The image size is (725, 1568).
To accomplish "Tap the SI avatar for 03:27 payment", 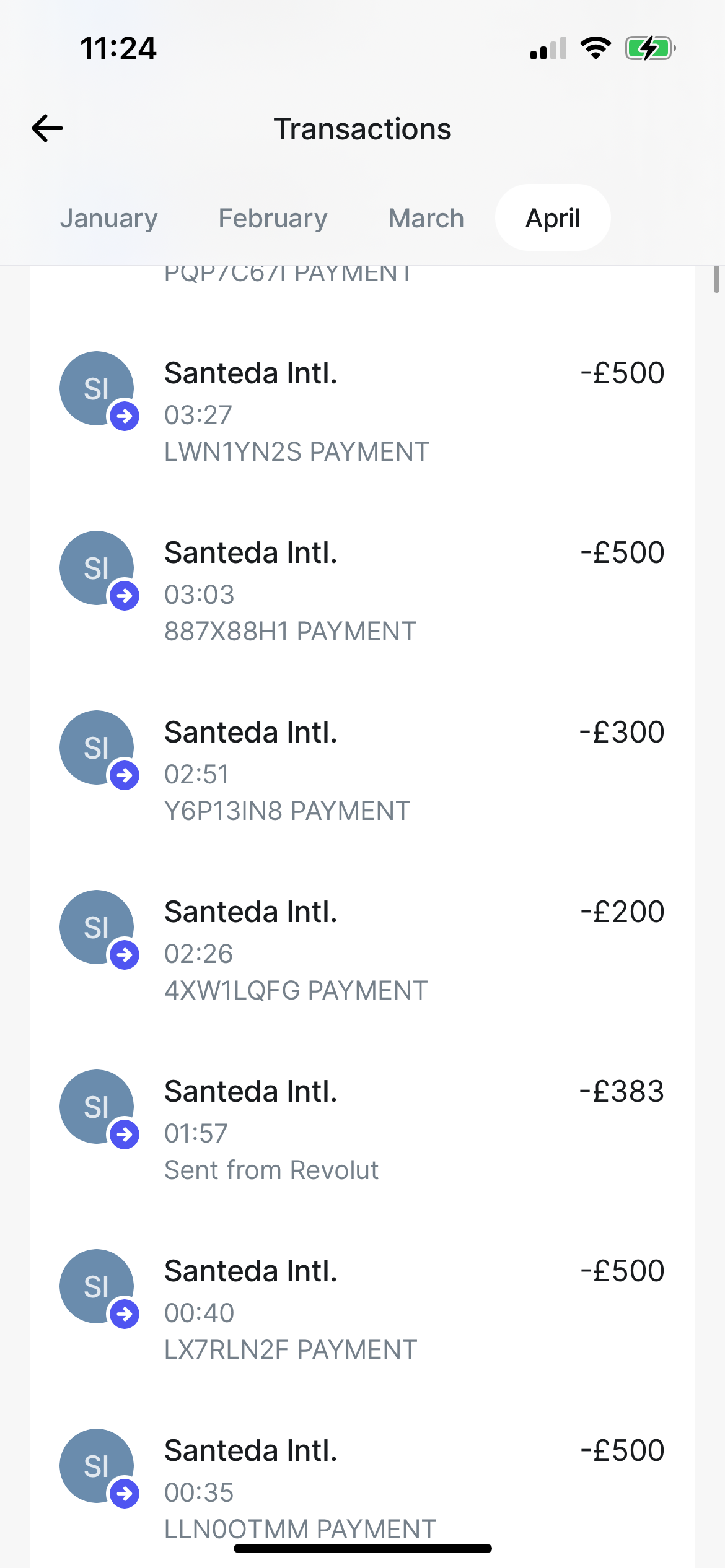I will [97, 388].
